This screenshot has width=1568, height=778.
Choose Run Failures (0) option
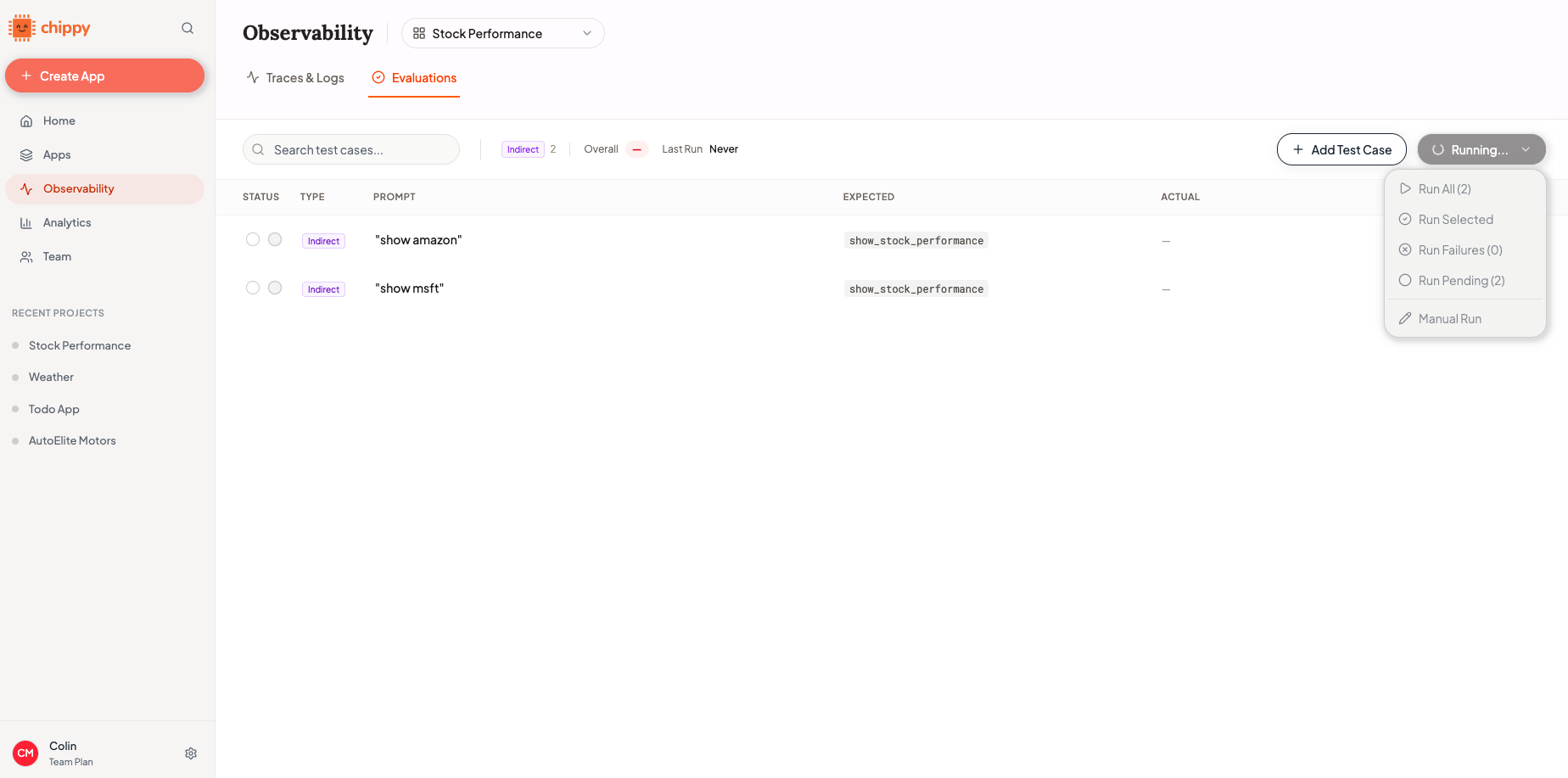click(x=1465, y=250)
